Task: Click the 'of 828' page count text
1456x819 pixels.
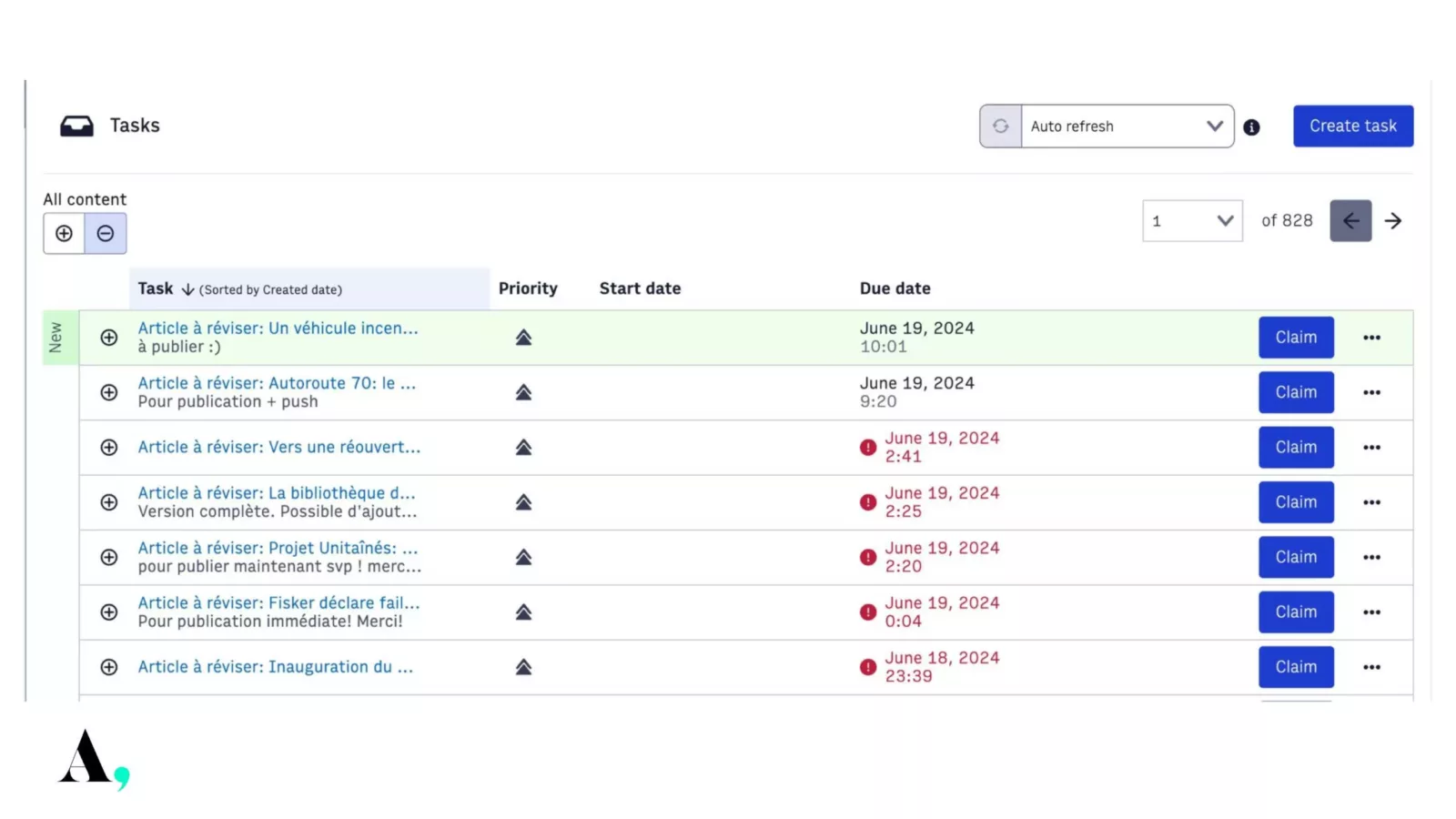Action: pos(1287,221)
